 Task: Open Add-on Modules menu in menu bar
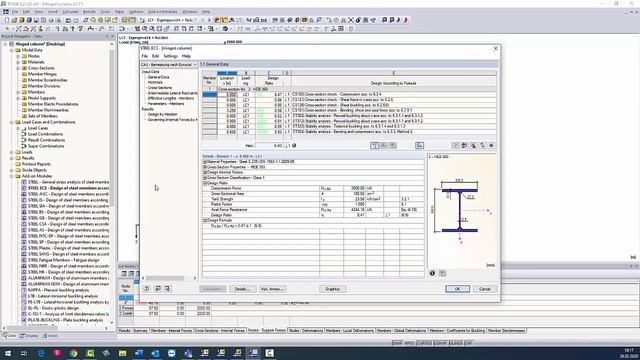pyautogui.click(x=162, y=12)
